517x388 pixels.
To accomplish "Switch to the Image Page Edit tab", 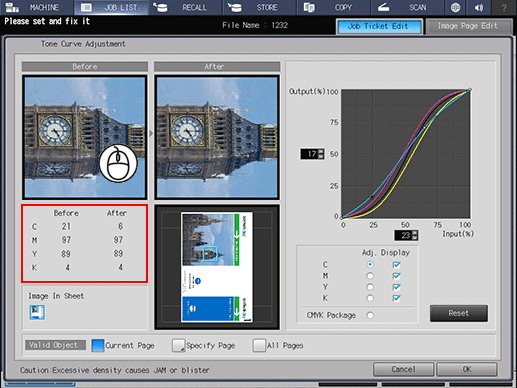I will (x=469, y=26).
